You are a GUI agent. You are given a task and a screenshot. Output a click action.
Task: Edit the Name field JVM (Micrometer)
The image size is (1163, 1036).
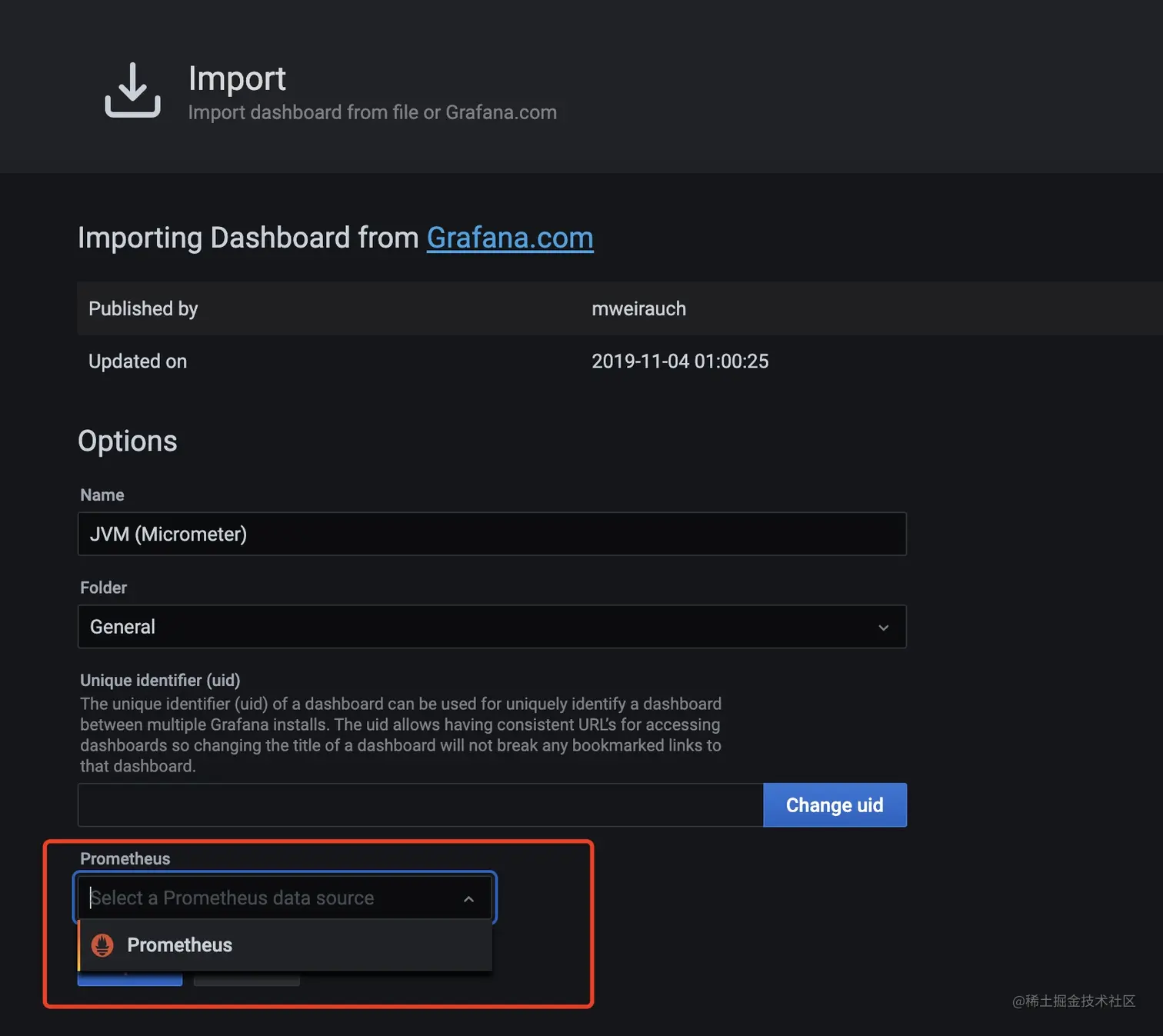pos(492,534)
